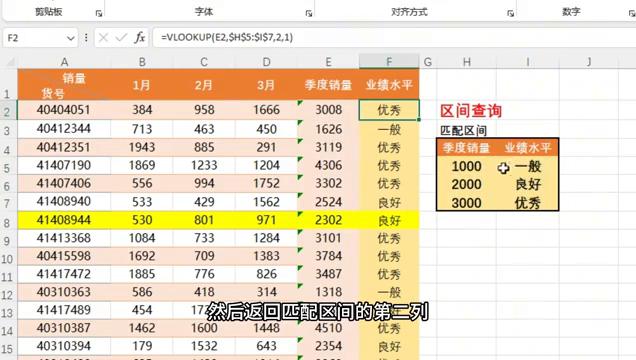Select cell 40310394 in row 15
Viewport: 636px width, 360px height.
pyautogui.click(x=64, y=346)
